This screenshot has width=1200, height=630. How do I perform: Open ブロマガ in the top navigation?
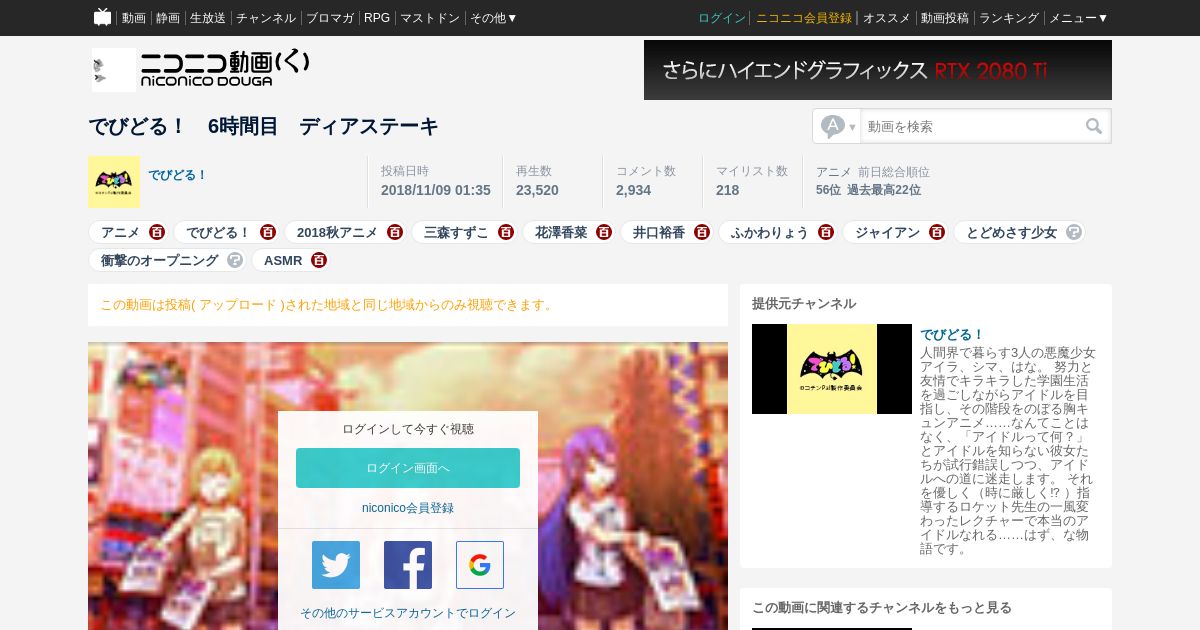click(x=330, y=18)
